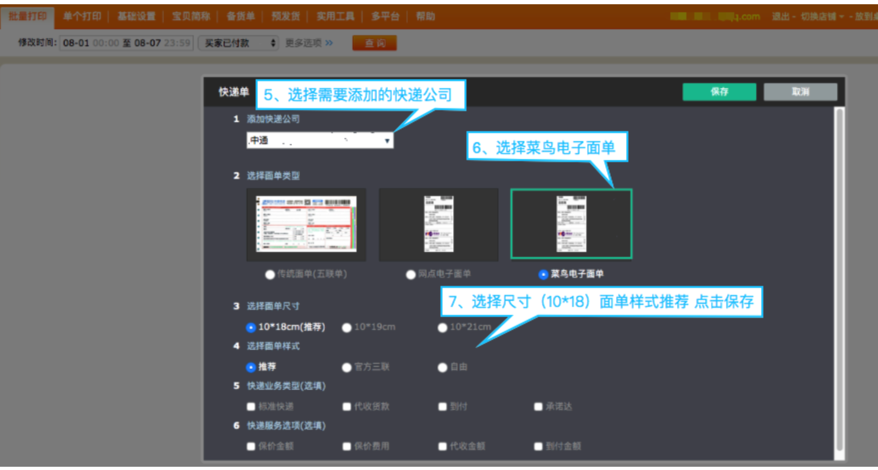This screenshot has height=470, width=878.
Task: Click the 退出 link
Action: (780, 17)
